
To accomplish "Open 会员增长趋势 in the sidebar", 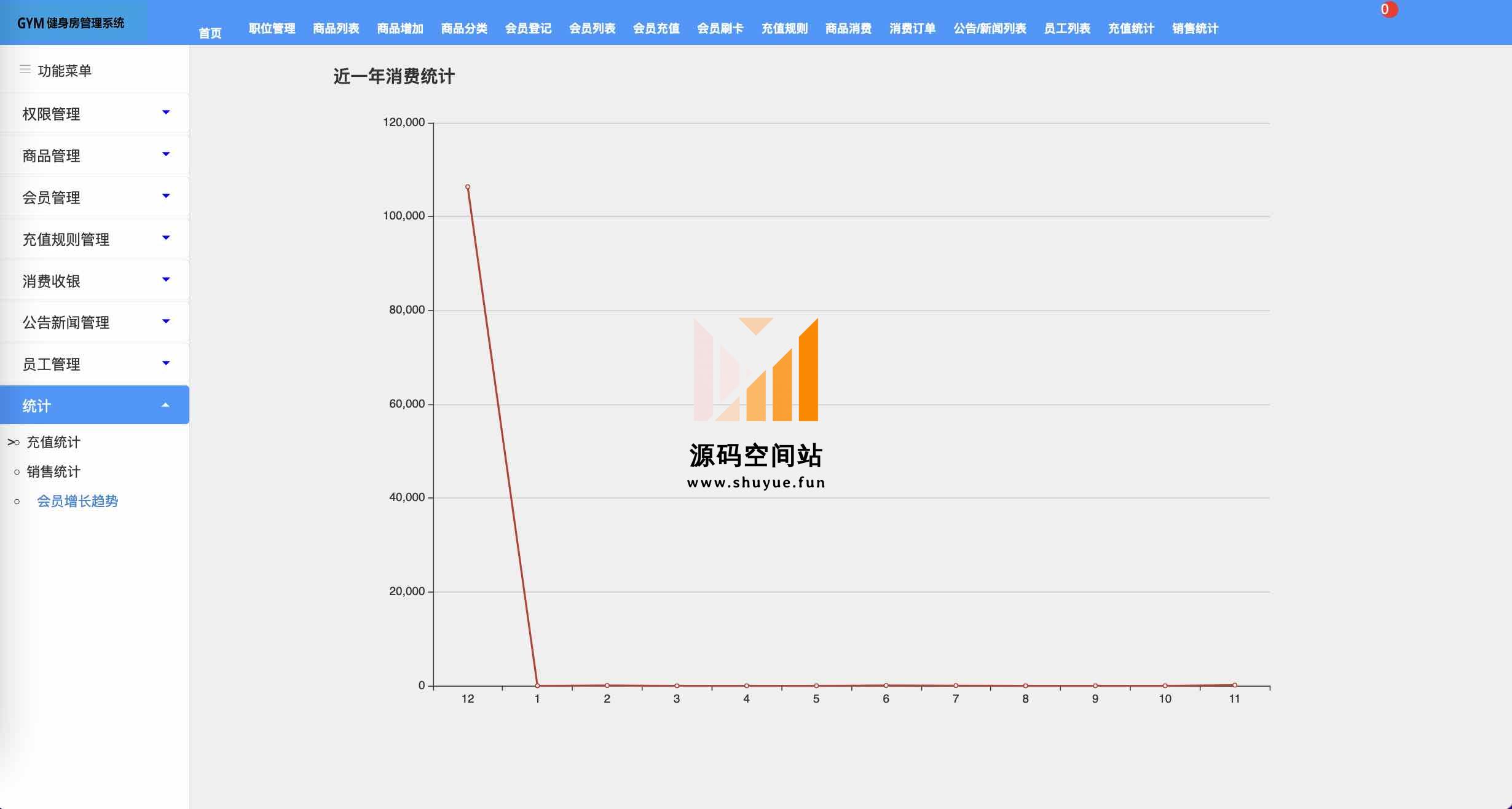I will [x=77, y=501].
